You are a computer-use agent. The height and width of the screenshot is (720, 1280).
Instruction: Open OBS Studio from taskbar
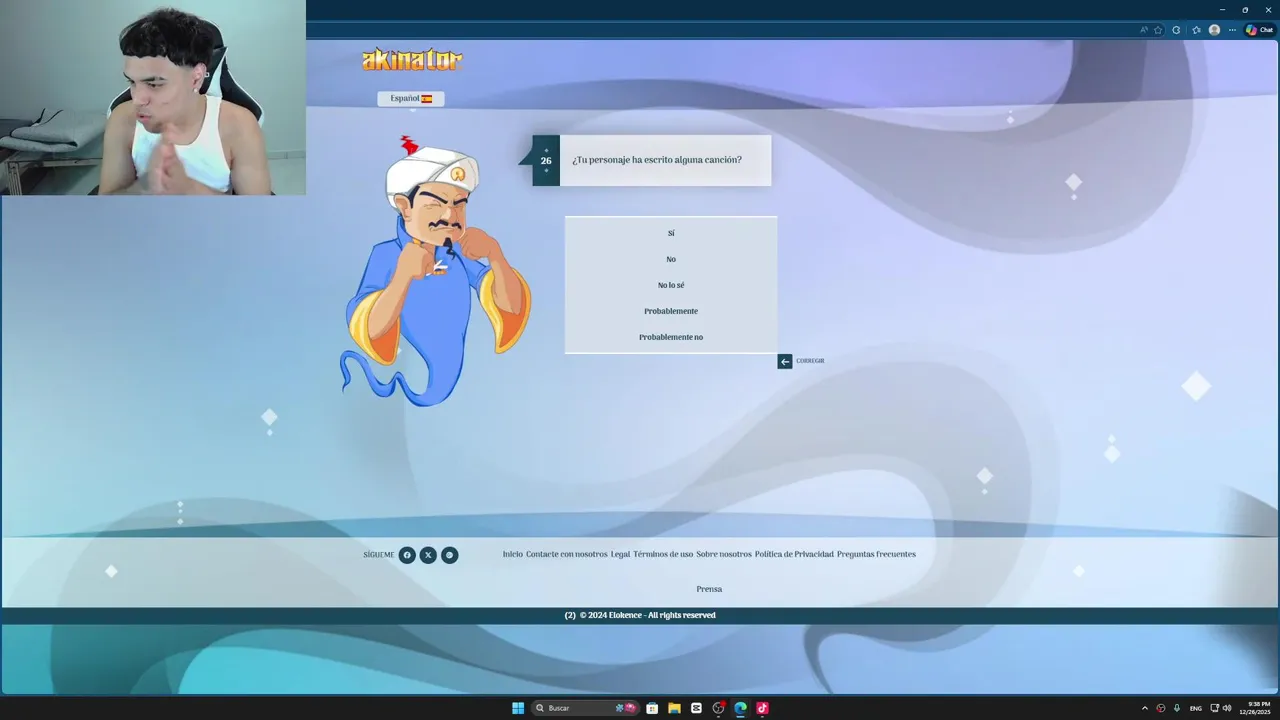(718, 708)
